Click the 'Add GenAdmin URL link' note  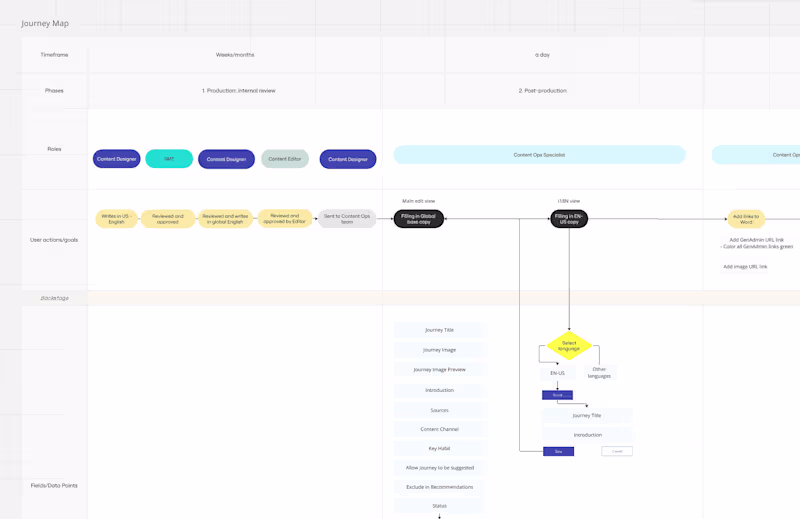[757, 243]
